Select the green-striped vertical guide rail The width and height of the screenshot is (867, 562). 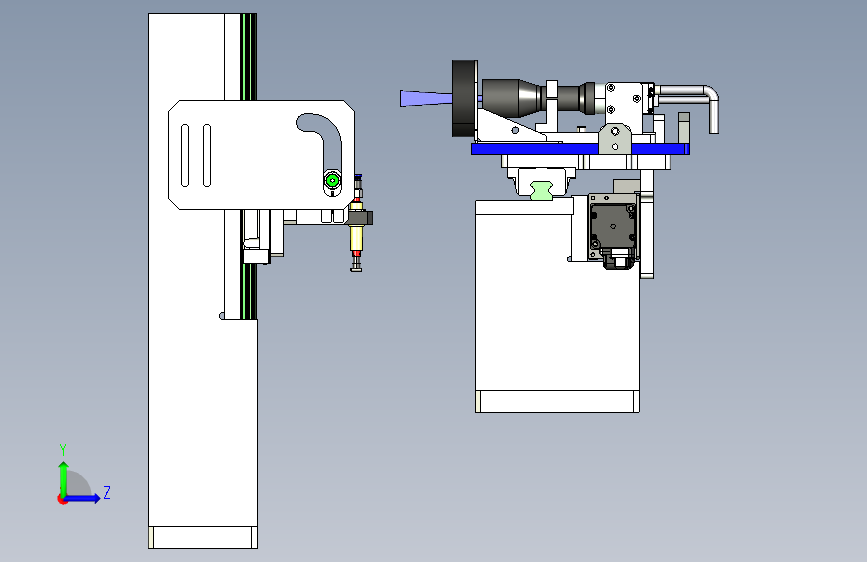(249, 56)
